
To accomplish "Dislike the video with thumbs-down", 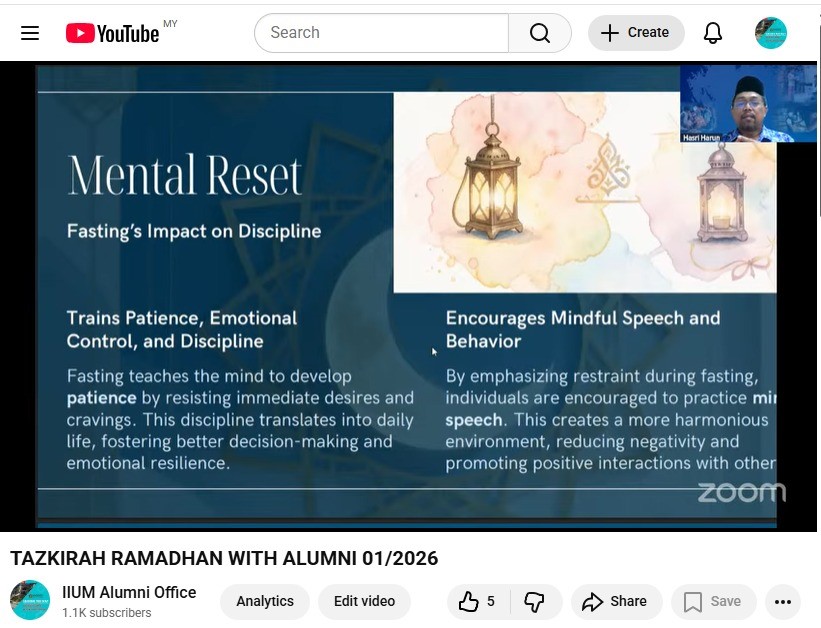I will point(535,601).
